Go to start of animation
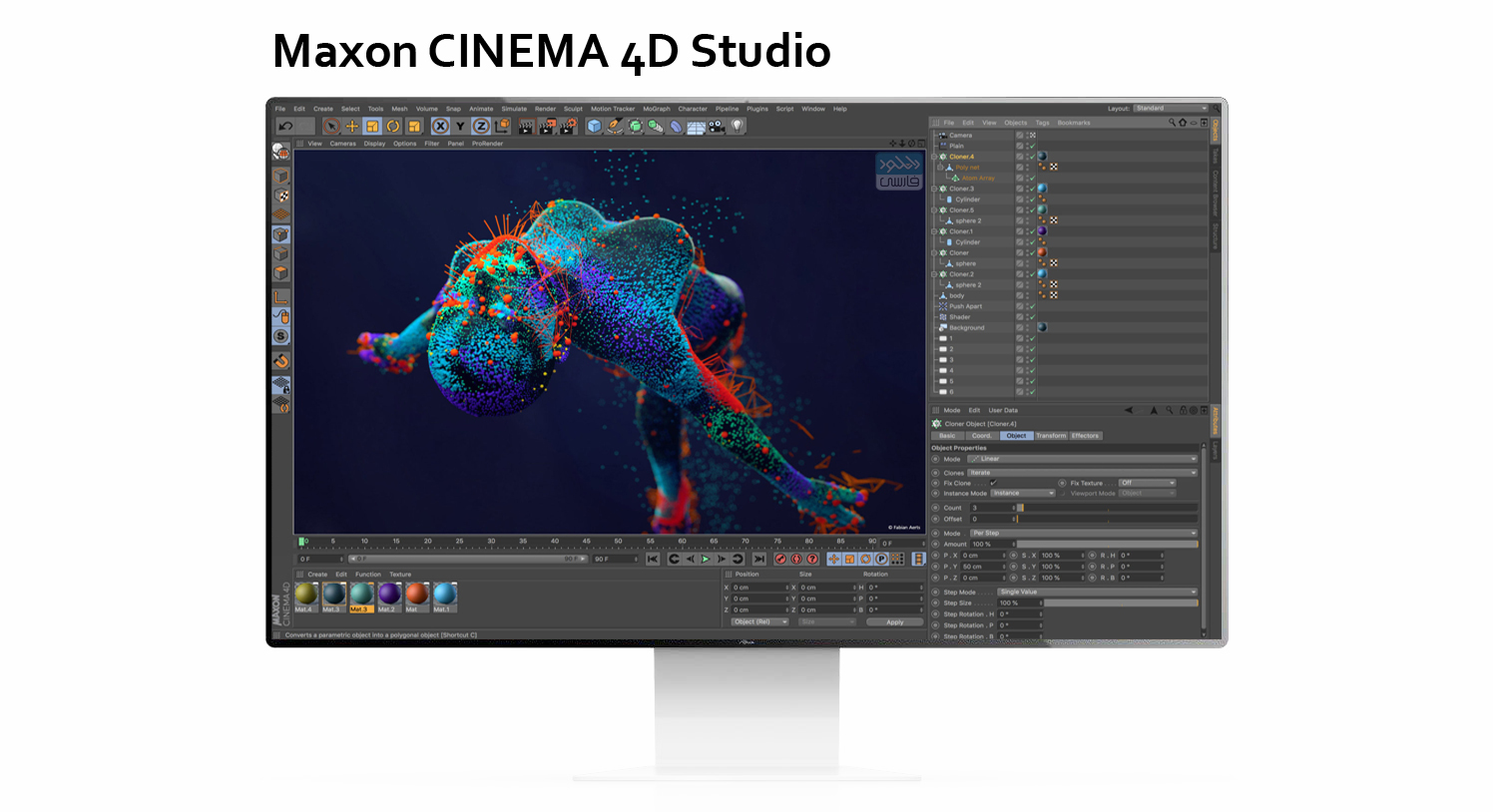This screenshot has height=812, width=1493. pyautogui.click(x=653, y=559)
